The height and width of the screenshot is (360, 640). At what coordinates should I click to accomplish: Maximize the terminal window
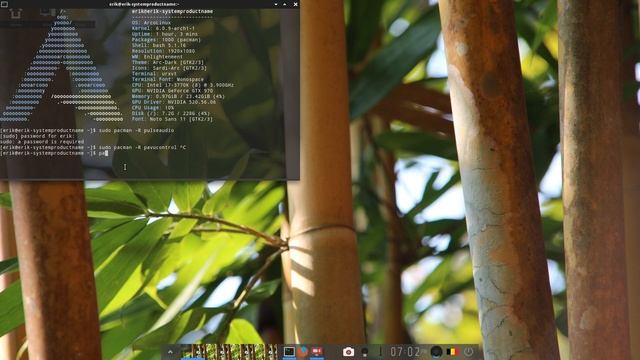click(285, 4)
